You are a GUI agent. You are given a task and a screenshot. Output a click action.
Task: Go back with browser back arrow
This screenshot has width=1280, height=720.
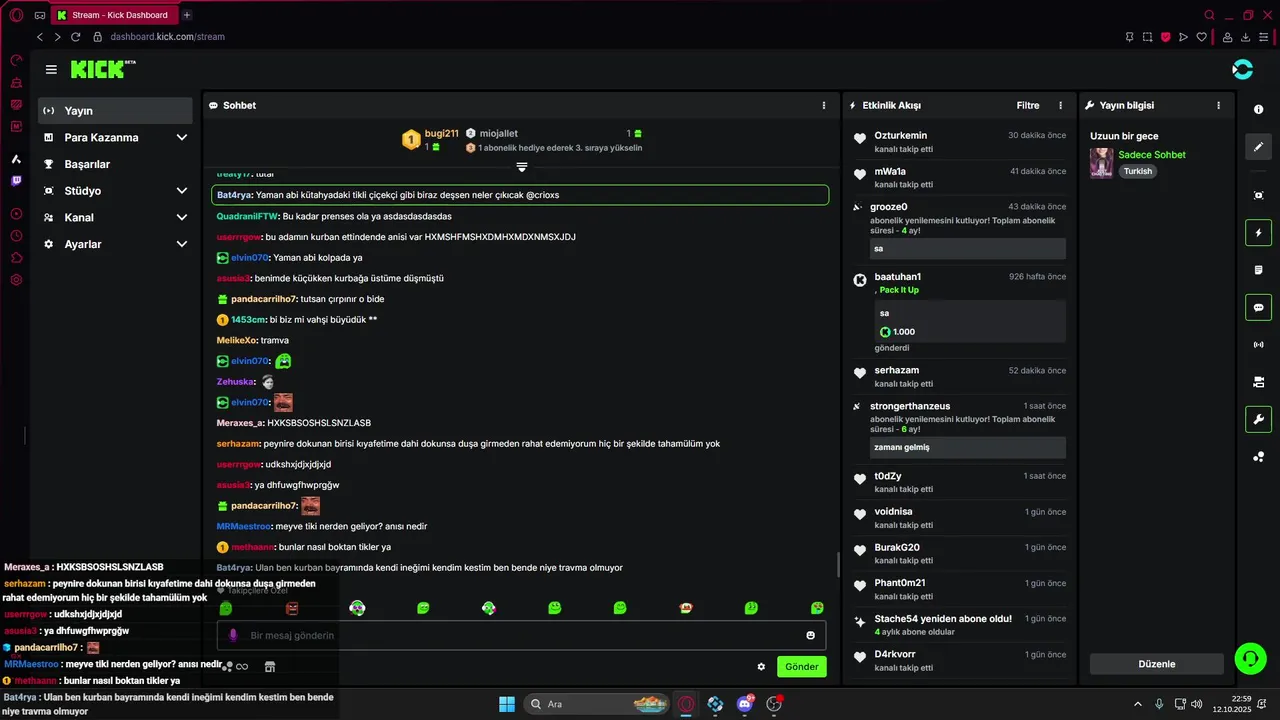coord(40,37)
